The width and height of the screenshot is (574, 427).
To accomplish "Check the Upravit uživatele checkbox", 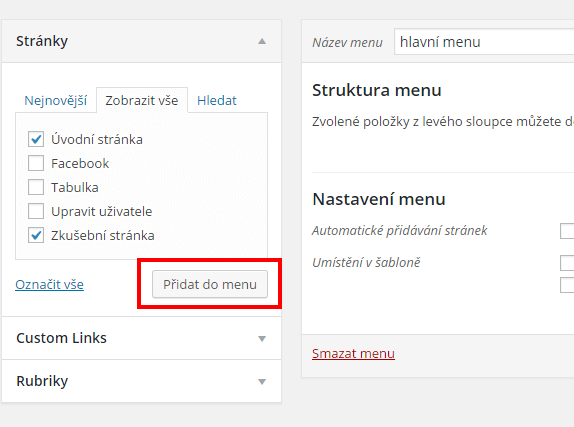I will click(x=36, y=211).
